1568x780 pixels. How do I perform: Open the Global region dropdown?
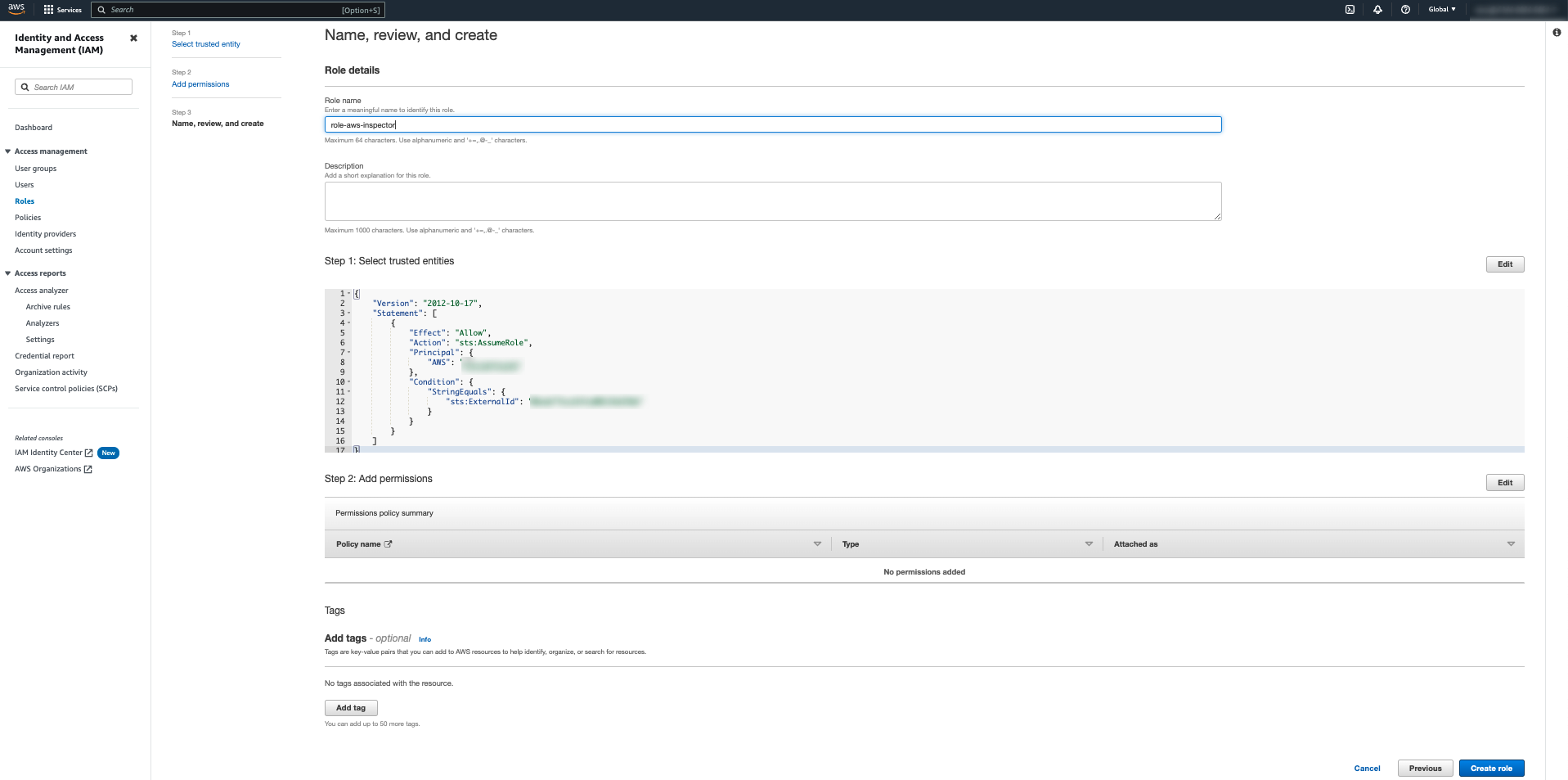(1442, 10)
